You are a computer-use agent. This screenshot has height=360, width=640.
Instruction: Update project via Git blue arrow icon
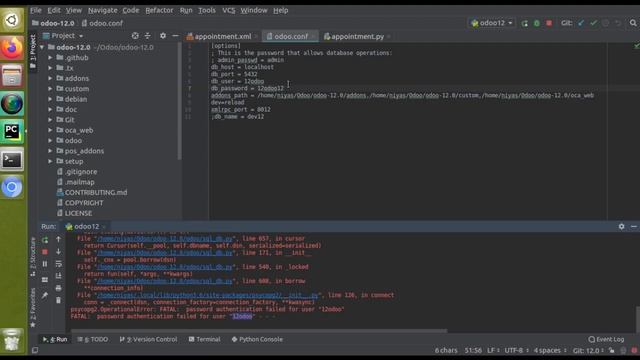[581, 23]
